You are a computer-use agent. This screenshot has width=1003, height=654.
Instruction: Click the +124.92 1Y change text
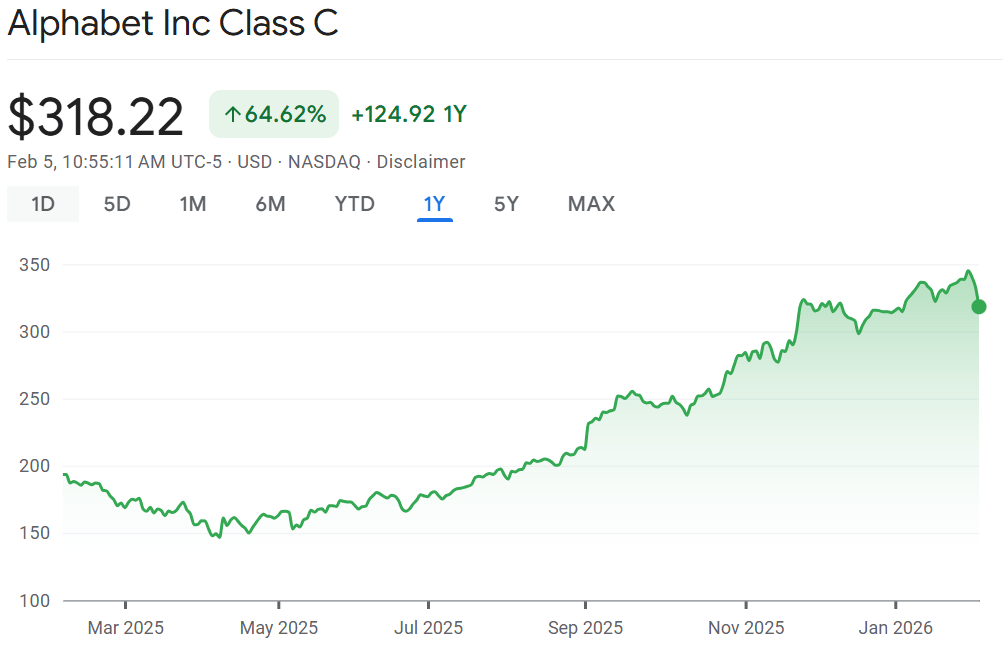pos(409,115)
